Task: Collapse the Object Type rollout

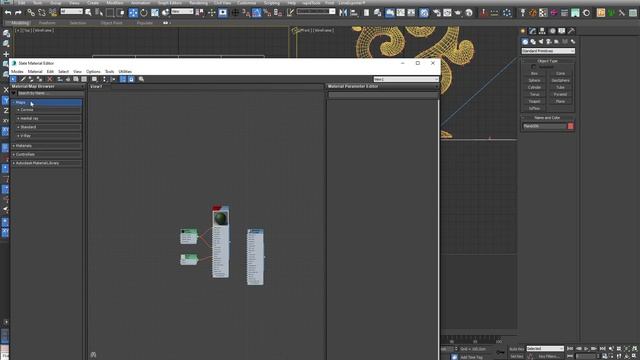Action: pyautogui.click(x=548, y=61)
